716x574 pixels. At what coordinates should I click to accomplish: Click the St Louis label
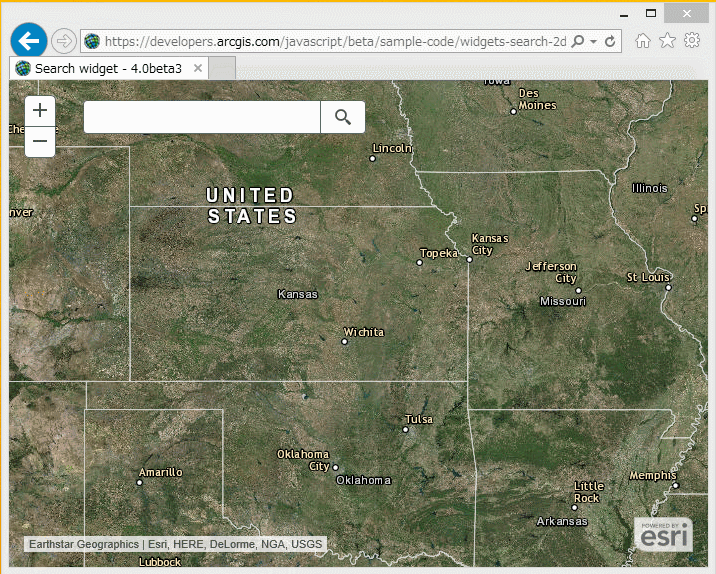tap(648, 277)
